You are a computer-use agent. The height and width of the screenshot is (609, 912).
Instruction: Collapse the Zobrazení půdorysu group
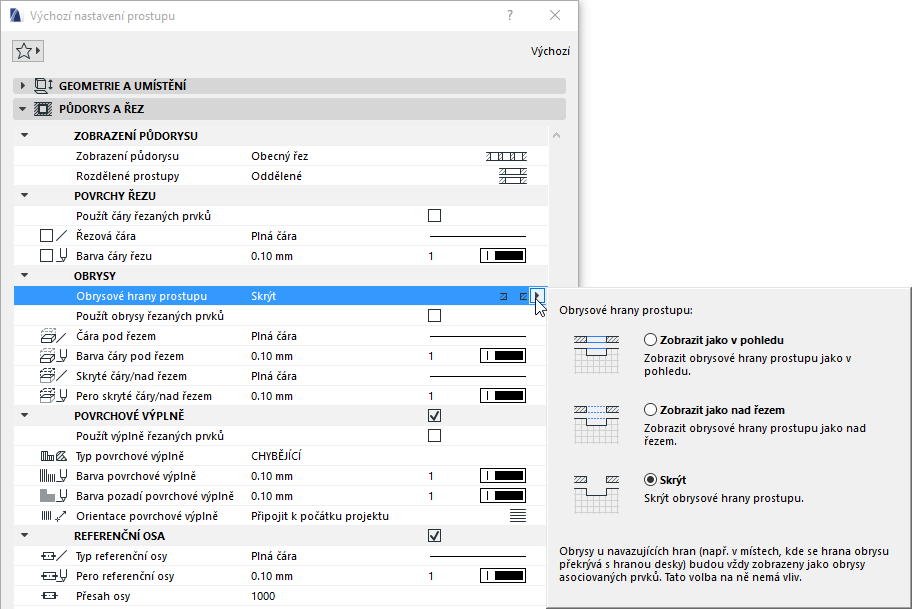tap(24, 136)
